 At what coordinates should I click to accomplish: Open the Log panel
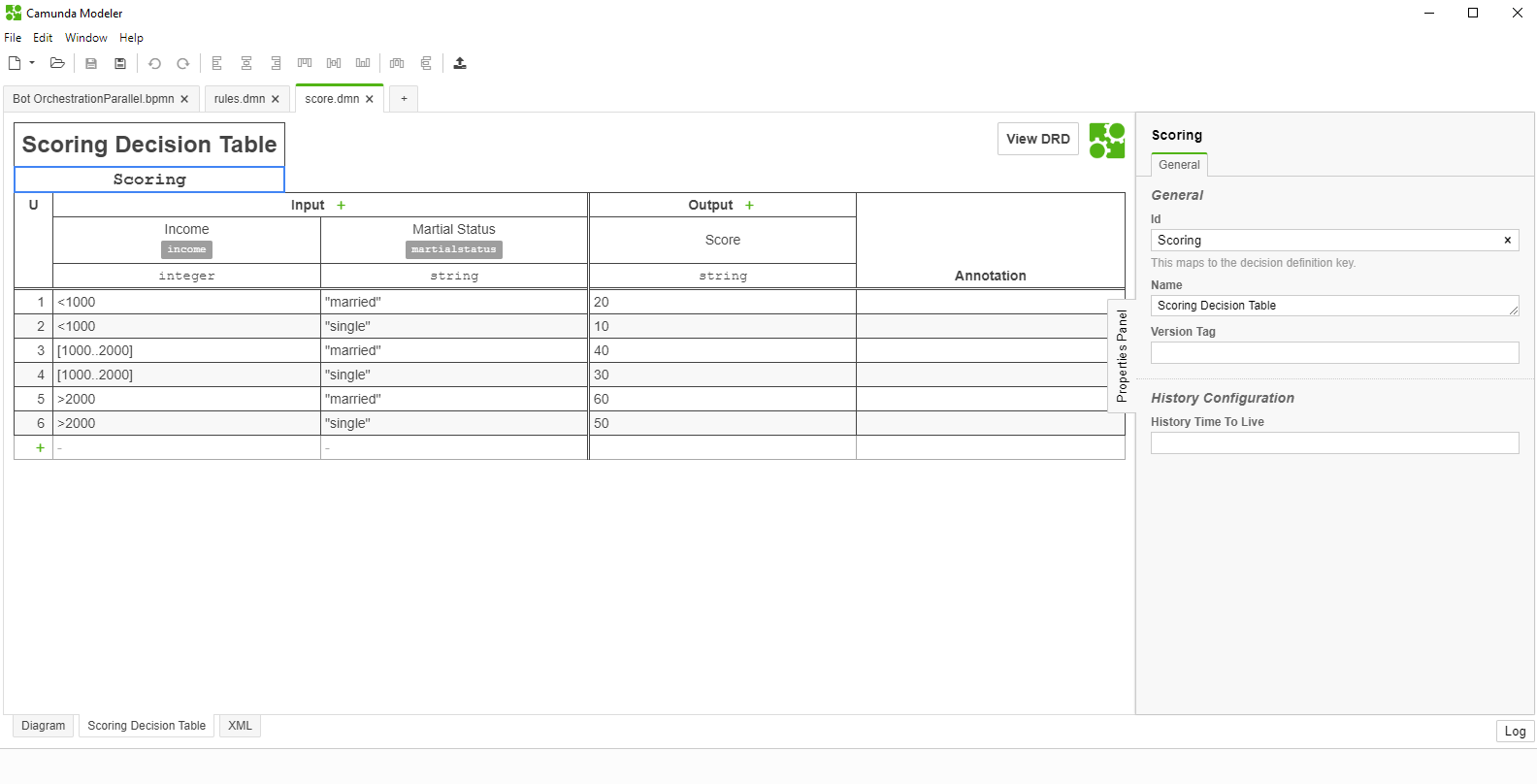tap(1515, 732)
